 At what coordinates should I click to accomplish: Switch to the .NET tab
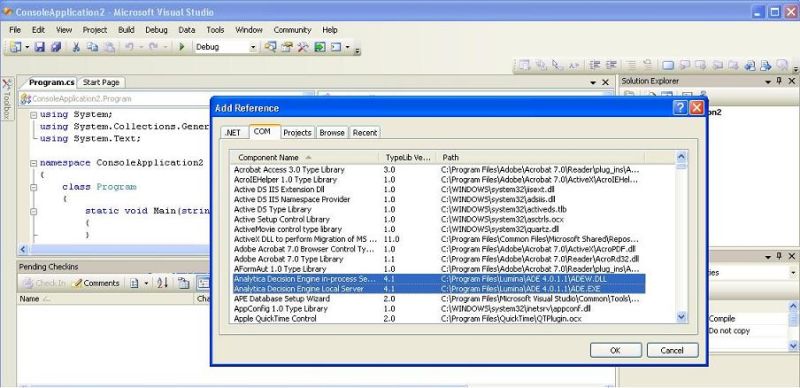(x=233, y=132)
